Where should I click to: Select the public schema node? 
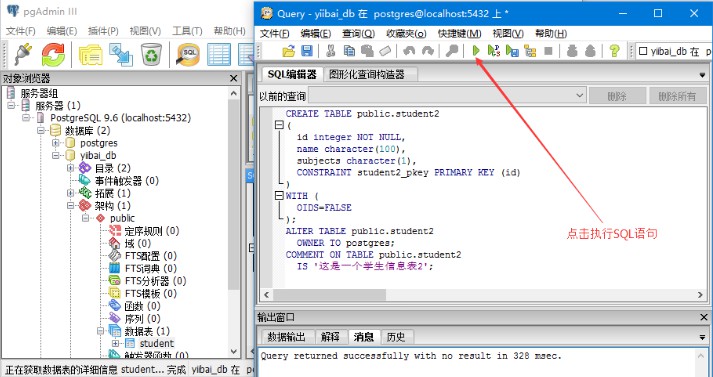pos(122,218)
